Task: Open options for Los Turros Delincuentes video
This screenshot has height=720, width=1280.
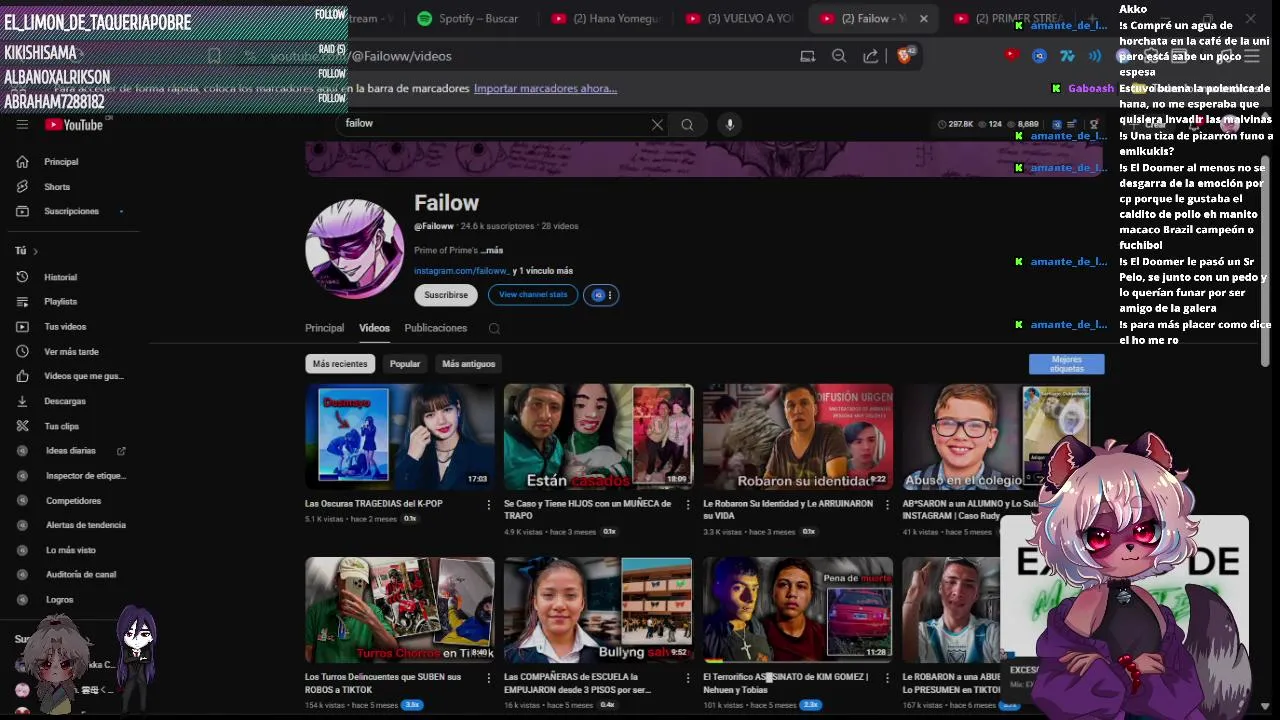Action: [x=488, y=678]
